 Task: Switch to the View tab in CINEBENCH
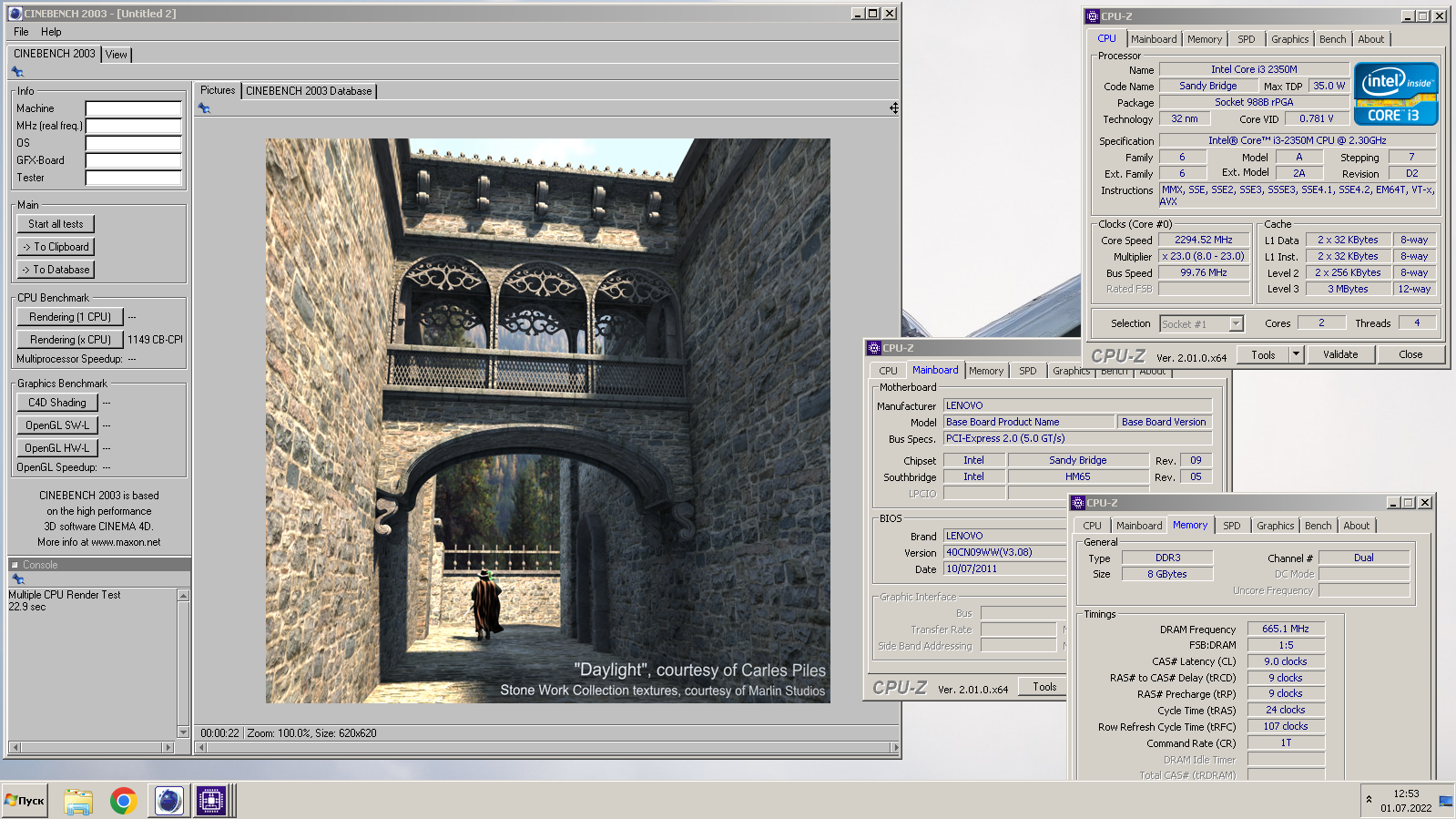[x=117, y=55]
